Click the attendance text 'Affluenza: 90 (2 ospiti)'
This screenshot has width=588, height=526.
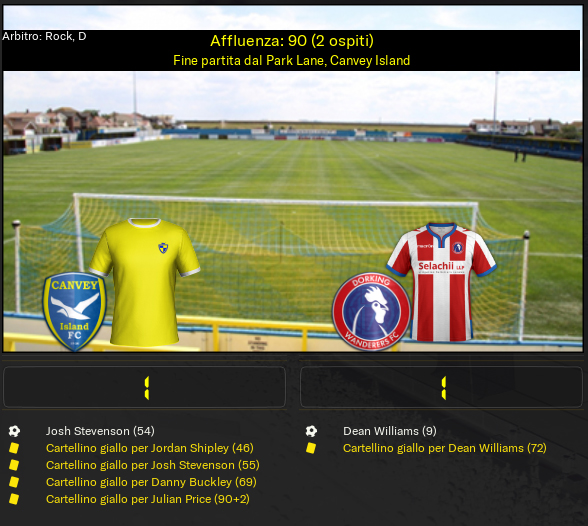(x=292, y=41)
